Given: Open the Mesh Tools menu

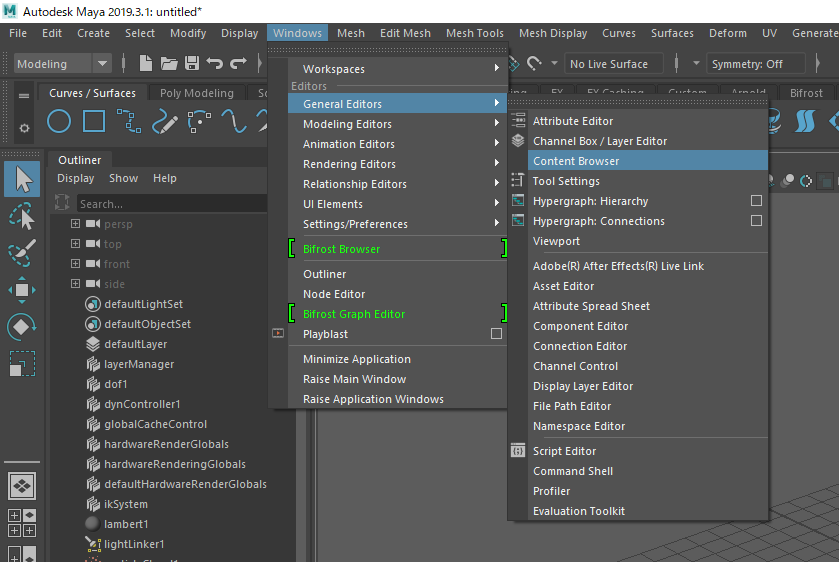Looking at the screenshot, I should pyautogui.click(x=475, y=33).
